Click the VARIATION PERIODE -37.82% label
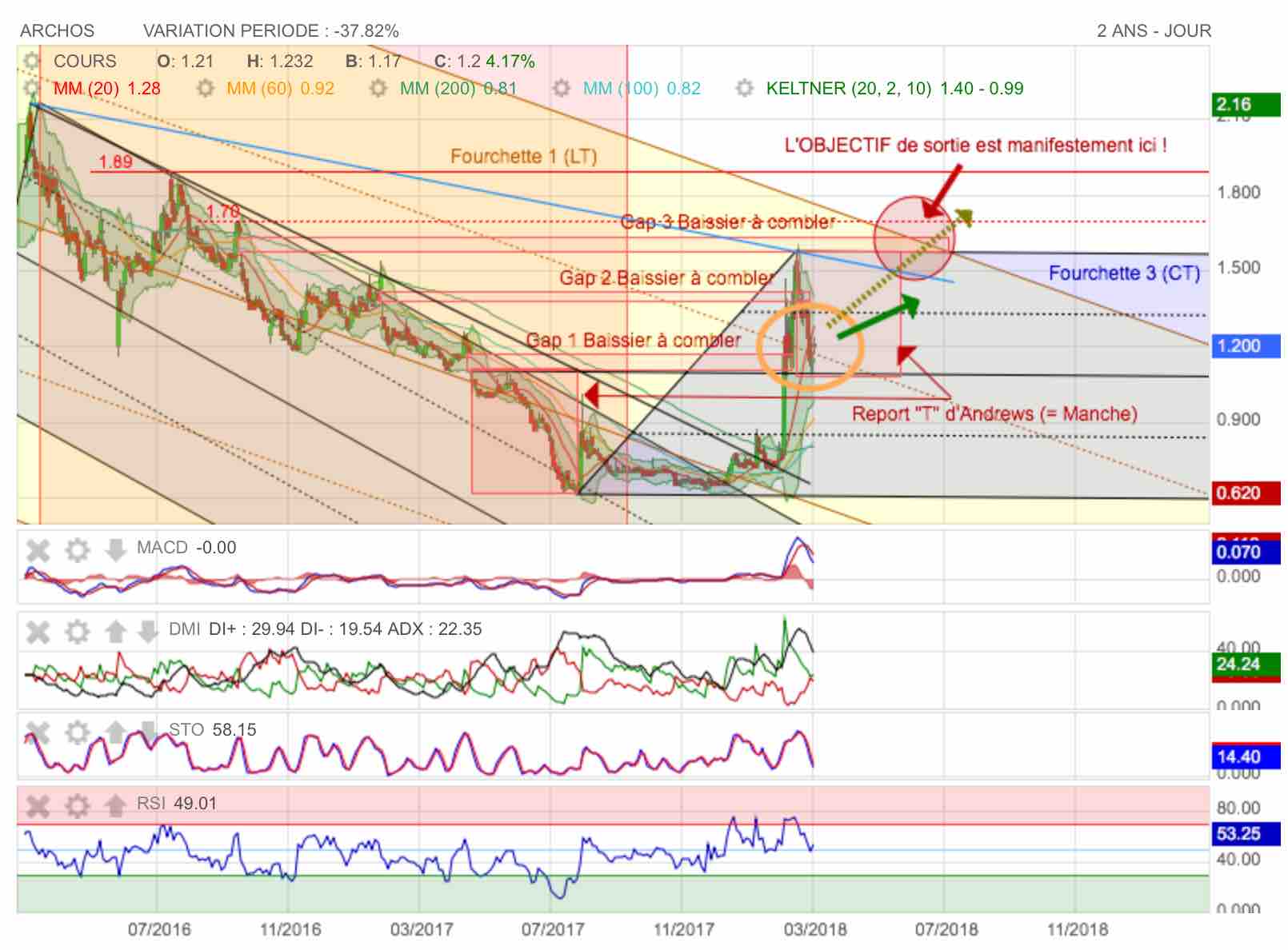 271,30
